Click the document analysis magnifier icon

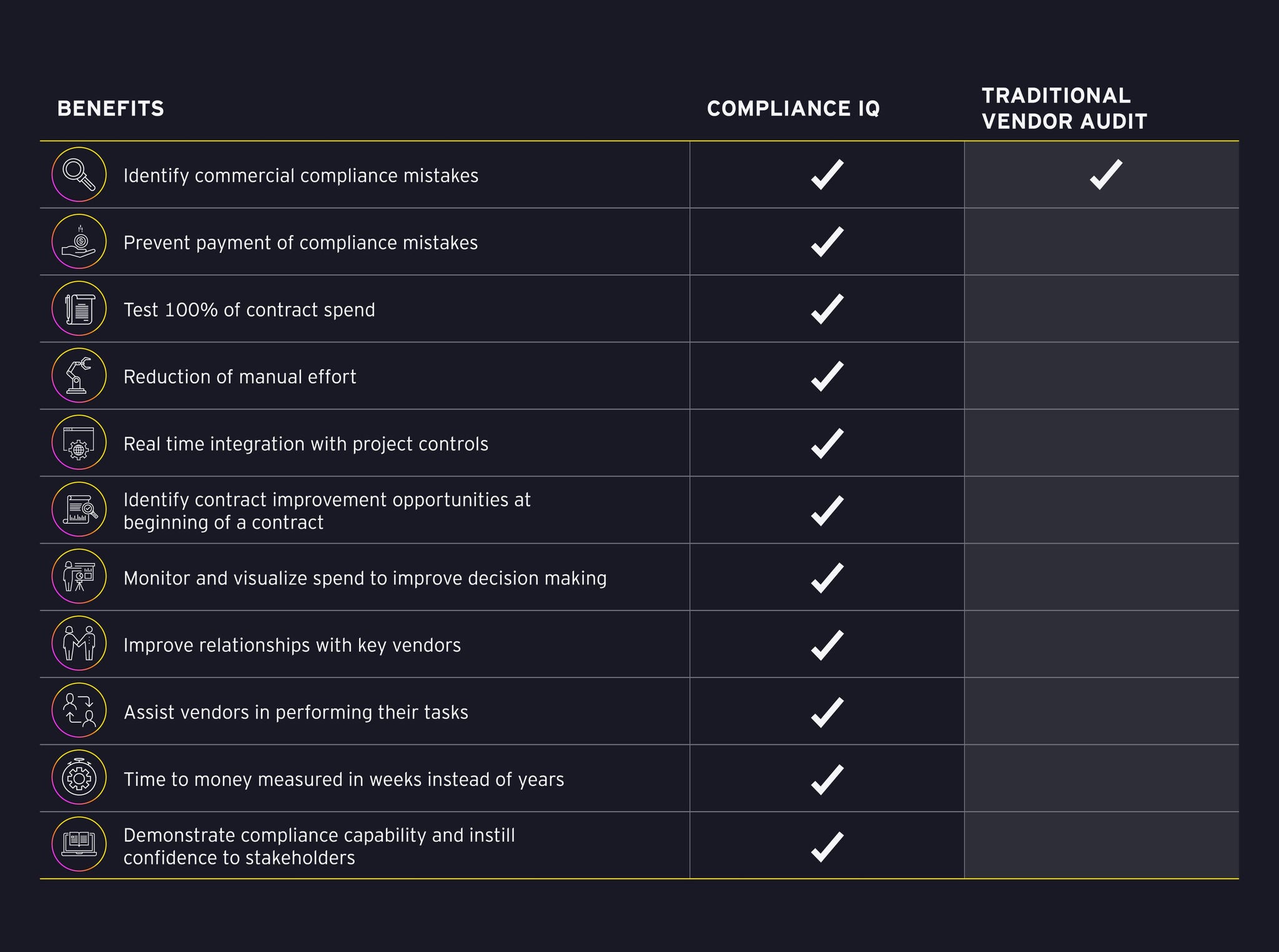79,510
